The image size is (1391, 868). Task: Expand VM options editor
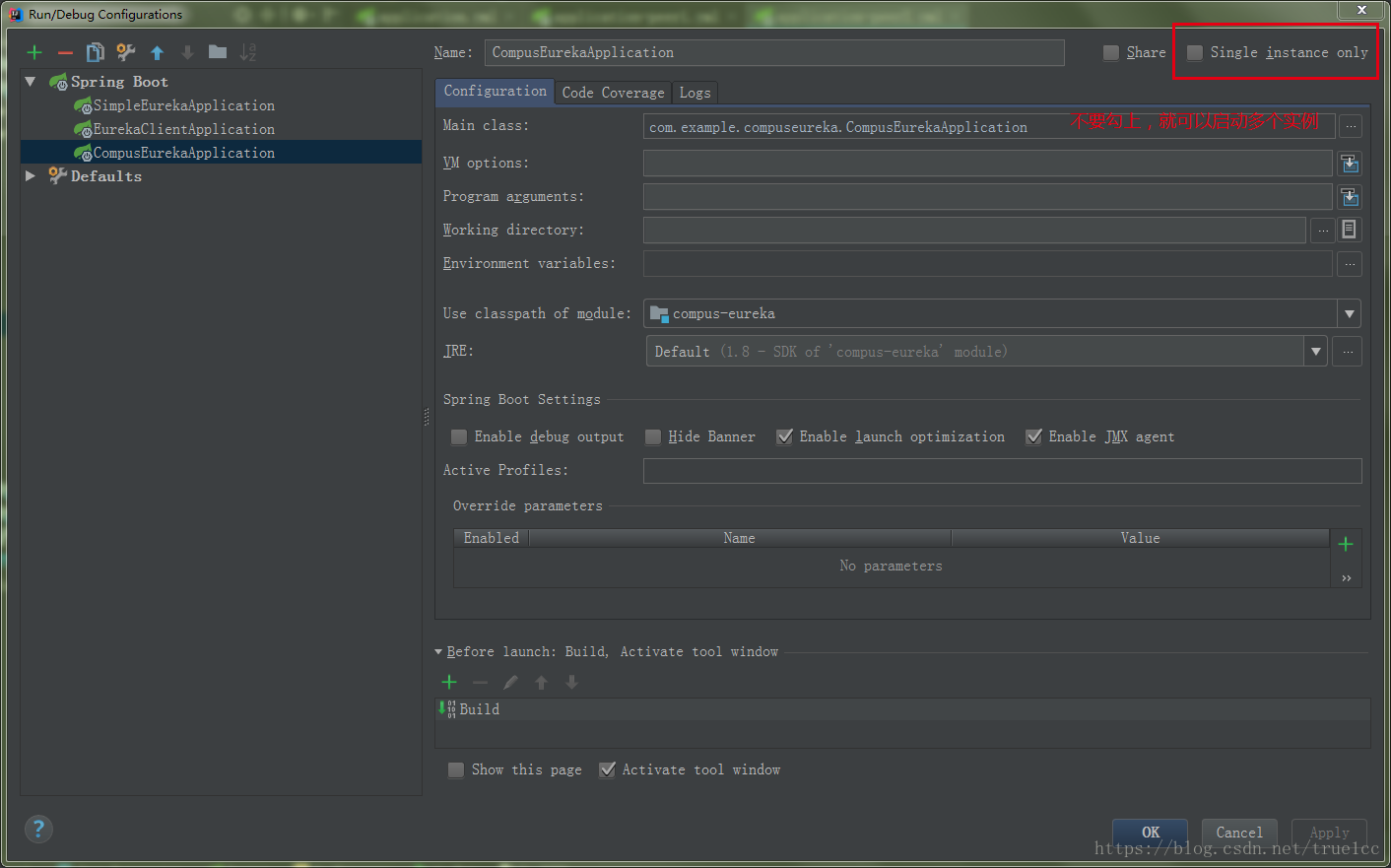pyautogui.click(x=1350, y=163)
